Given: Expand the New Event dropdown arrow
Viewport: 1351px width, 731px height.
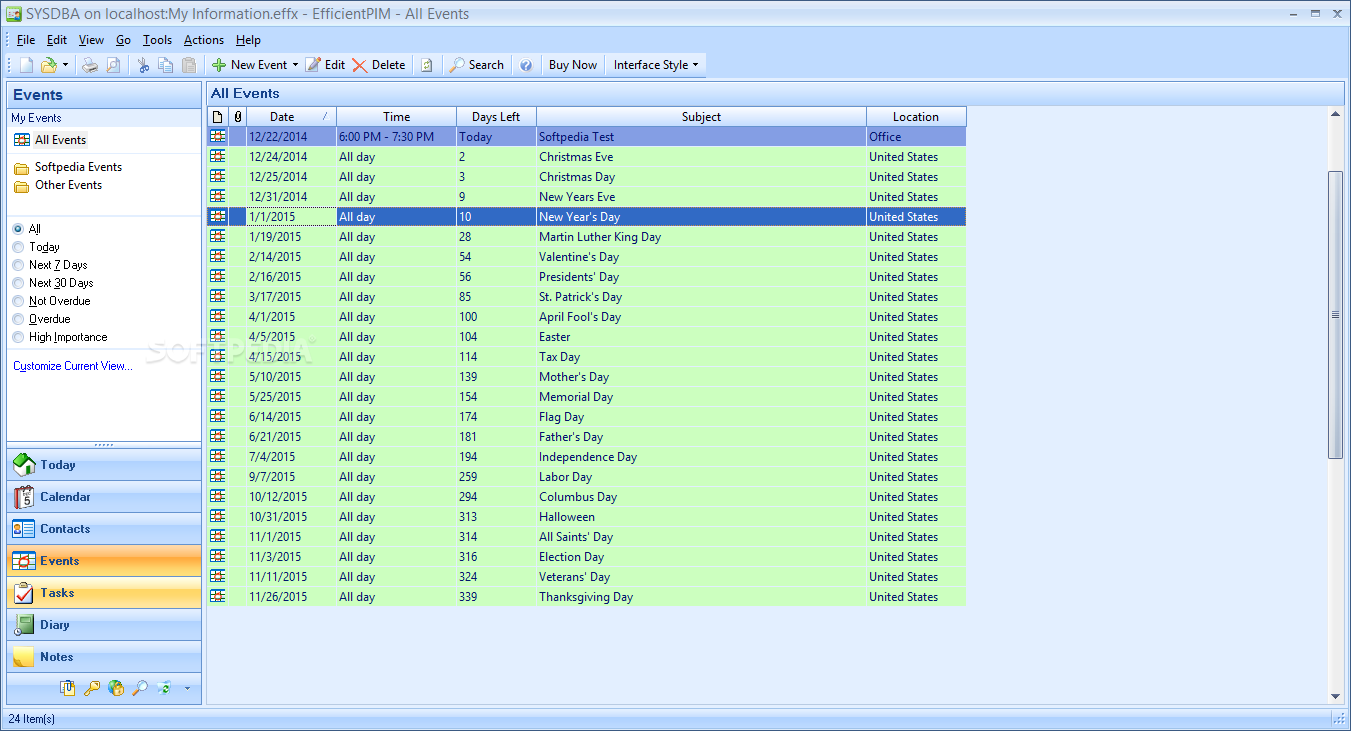Looking at the screenshot, I should 295,65.
